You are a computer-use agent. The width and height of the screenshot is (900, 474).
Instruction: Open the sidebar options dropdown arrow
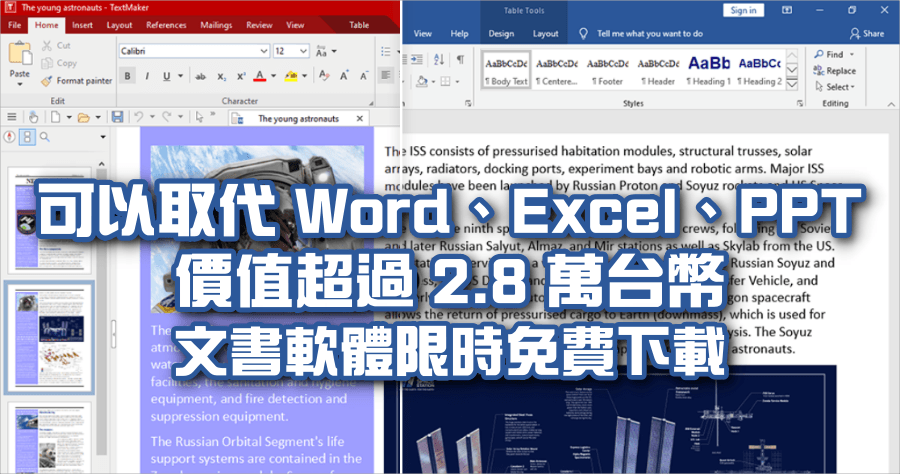pos(103,137)
